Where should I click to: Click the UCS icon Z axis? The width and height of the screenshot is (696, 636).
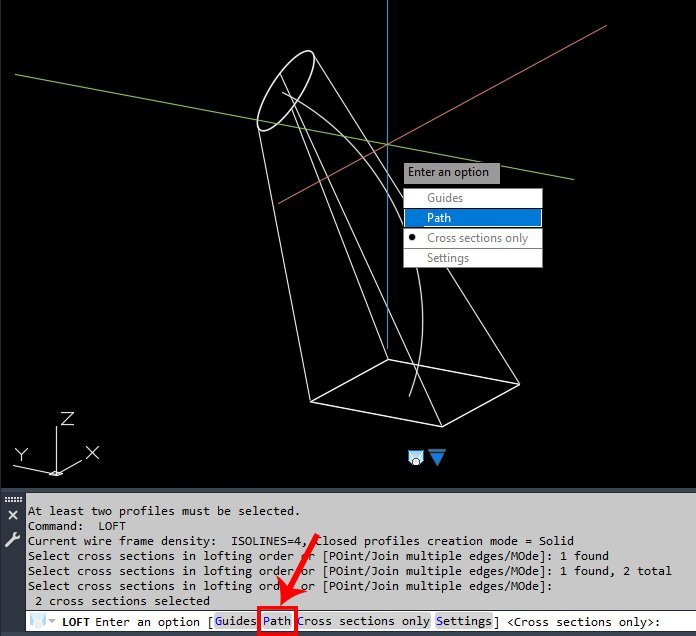point(67,419)
